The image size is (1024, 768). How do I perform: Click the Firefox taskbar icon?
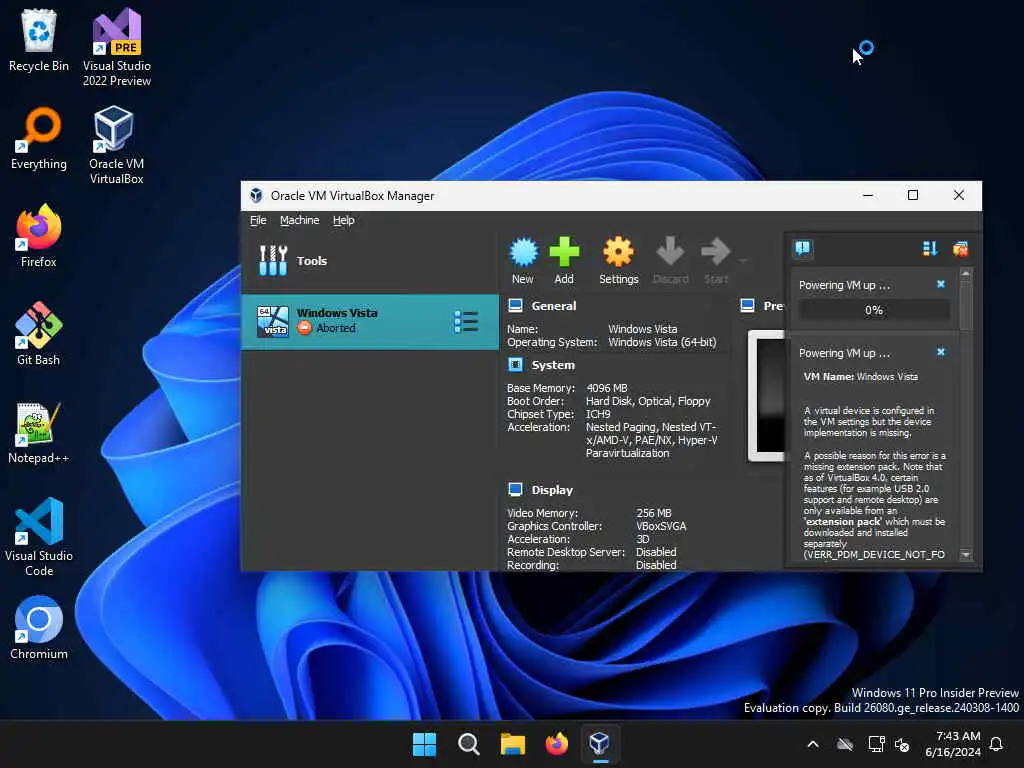click(556, 744)
